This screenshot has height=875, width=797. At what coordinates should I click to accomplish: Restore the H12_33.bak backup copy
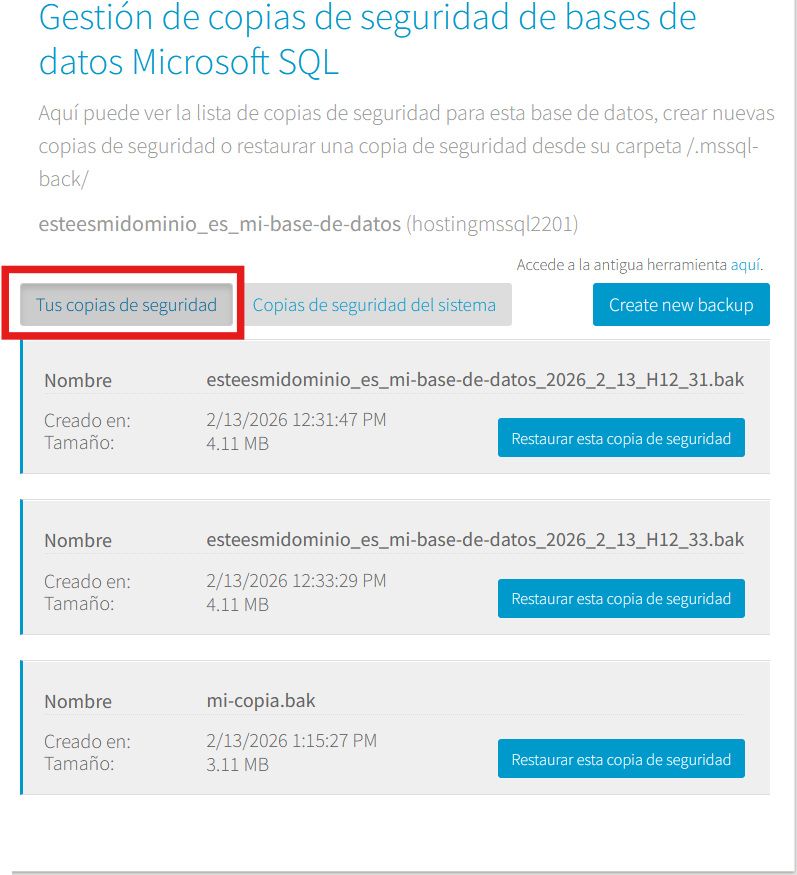pyautogui.click(x=621, y=598)
